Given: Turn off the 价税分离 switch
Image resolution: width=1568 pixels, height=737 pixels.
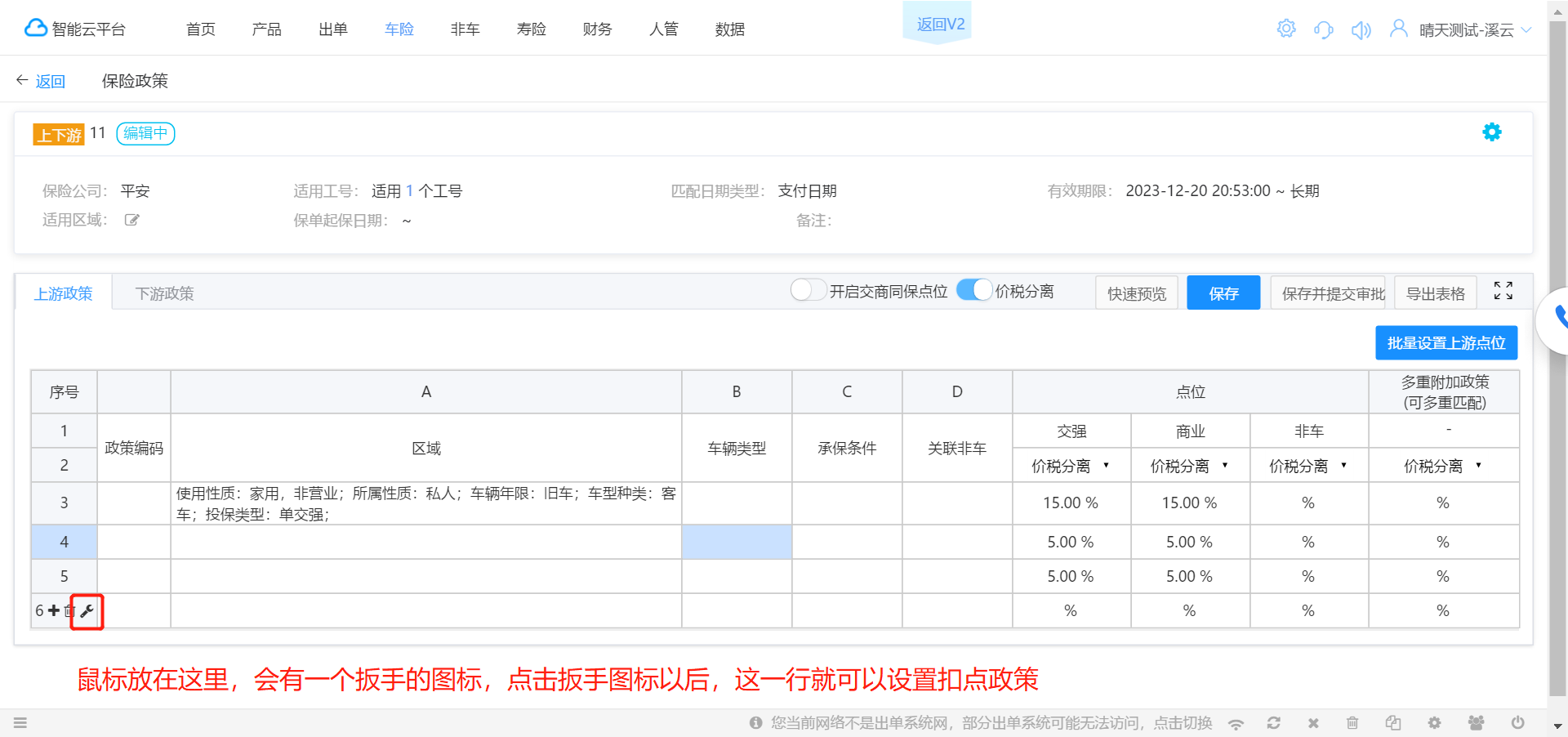Looking at the screenshot, I should pos(974,290).
